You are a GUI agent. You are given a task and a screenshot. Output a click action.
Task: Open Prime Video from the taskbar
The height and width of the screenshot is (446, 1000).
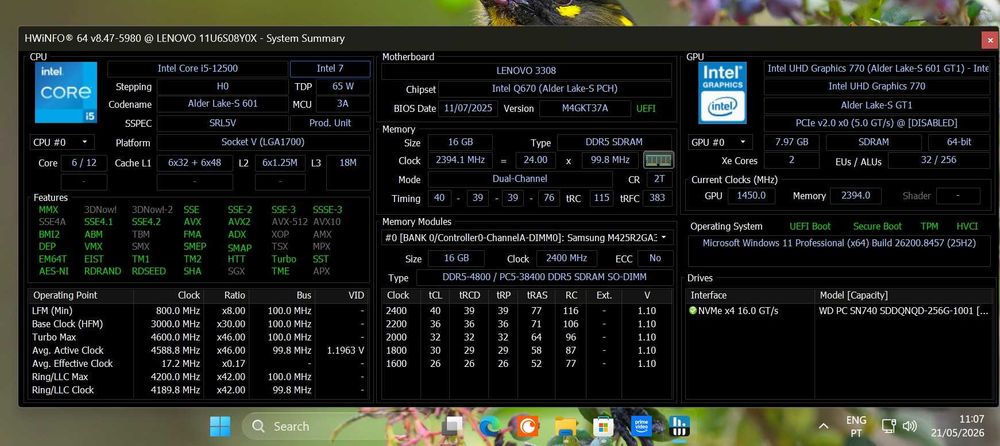tap(641, 426)
